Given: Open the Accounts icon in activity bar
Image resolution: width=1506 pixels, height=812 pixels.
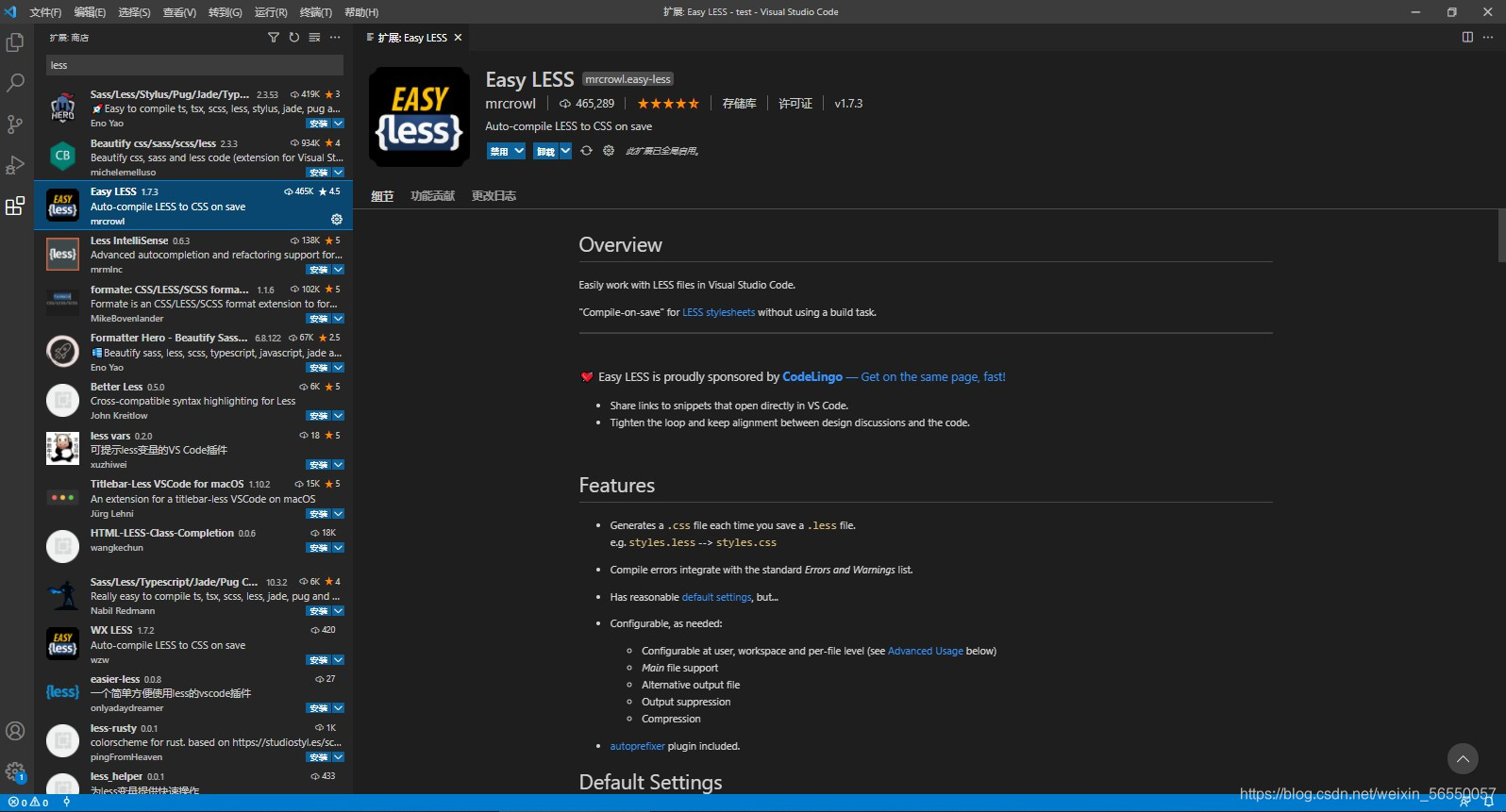Looking at the screenshot, I should 15,731.
